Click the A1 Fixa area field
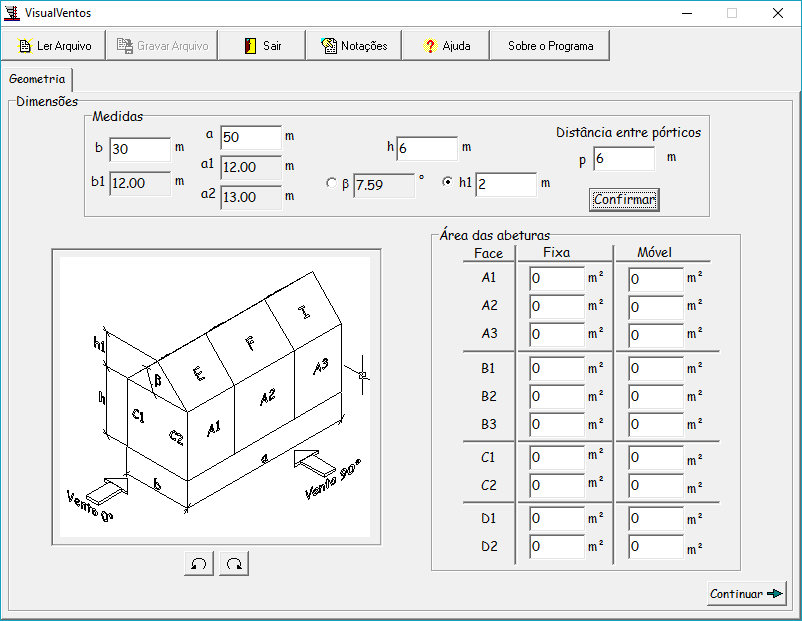Viewport: 802px width, 621px height. pos(557,278)
